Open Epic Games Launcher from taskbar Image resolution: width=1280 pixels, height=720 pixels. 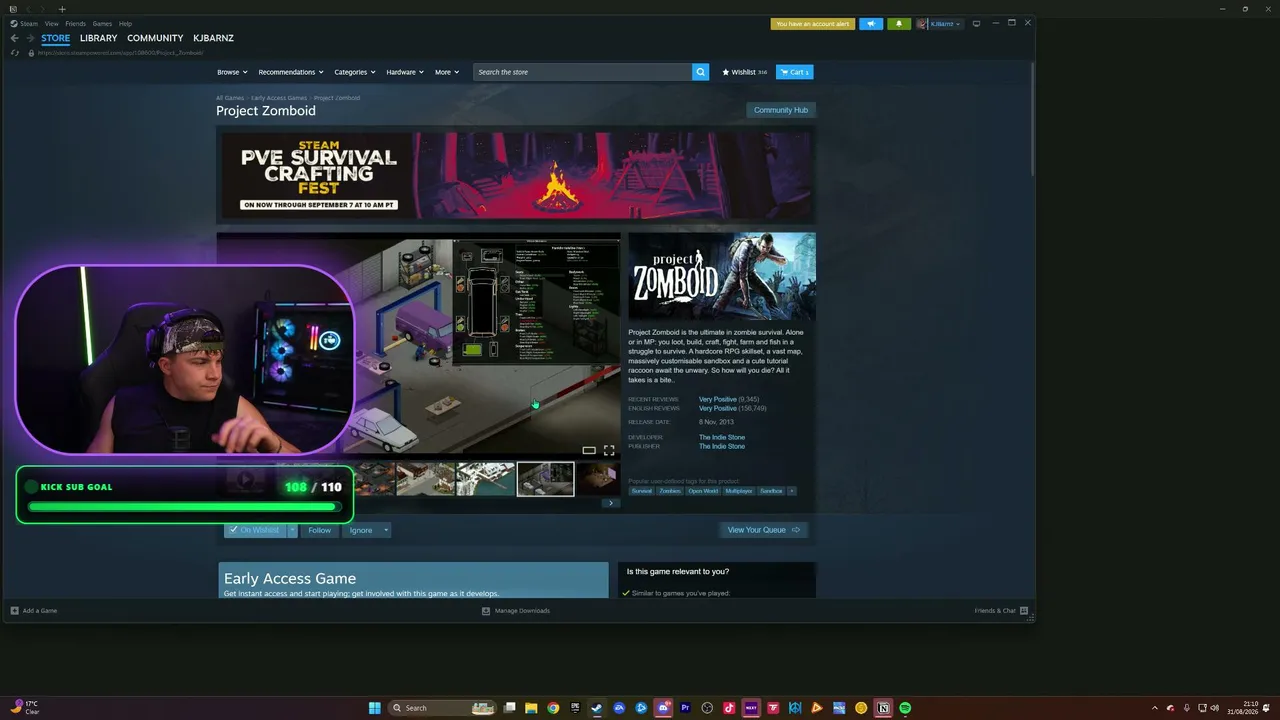575,708
